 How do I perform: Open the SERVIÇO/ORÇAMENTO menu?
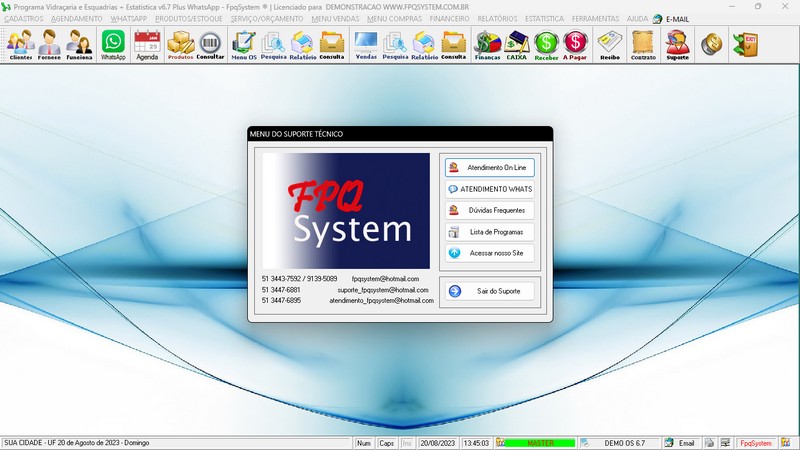[x=267, y=19]
